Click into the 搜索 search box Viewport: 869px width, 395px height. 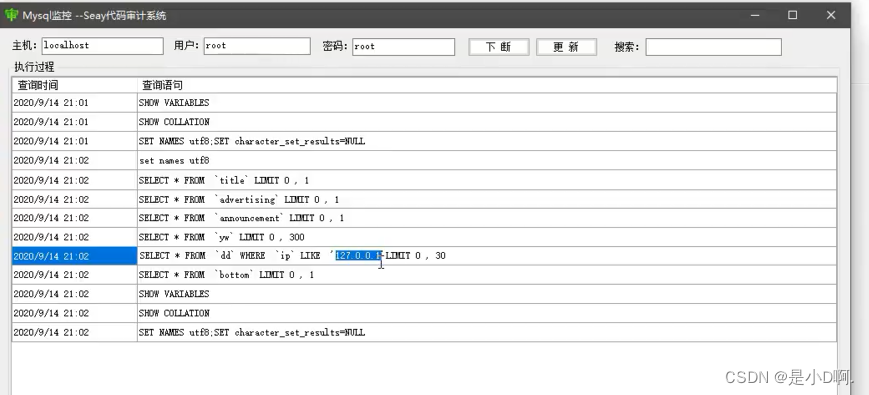coord(713,47)
